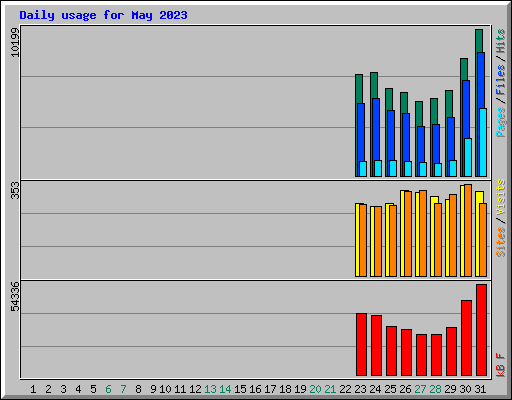Click the blue Files legend label
This screenshot has height=400, width=512.
click(x=501, y=80)
